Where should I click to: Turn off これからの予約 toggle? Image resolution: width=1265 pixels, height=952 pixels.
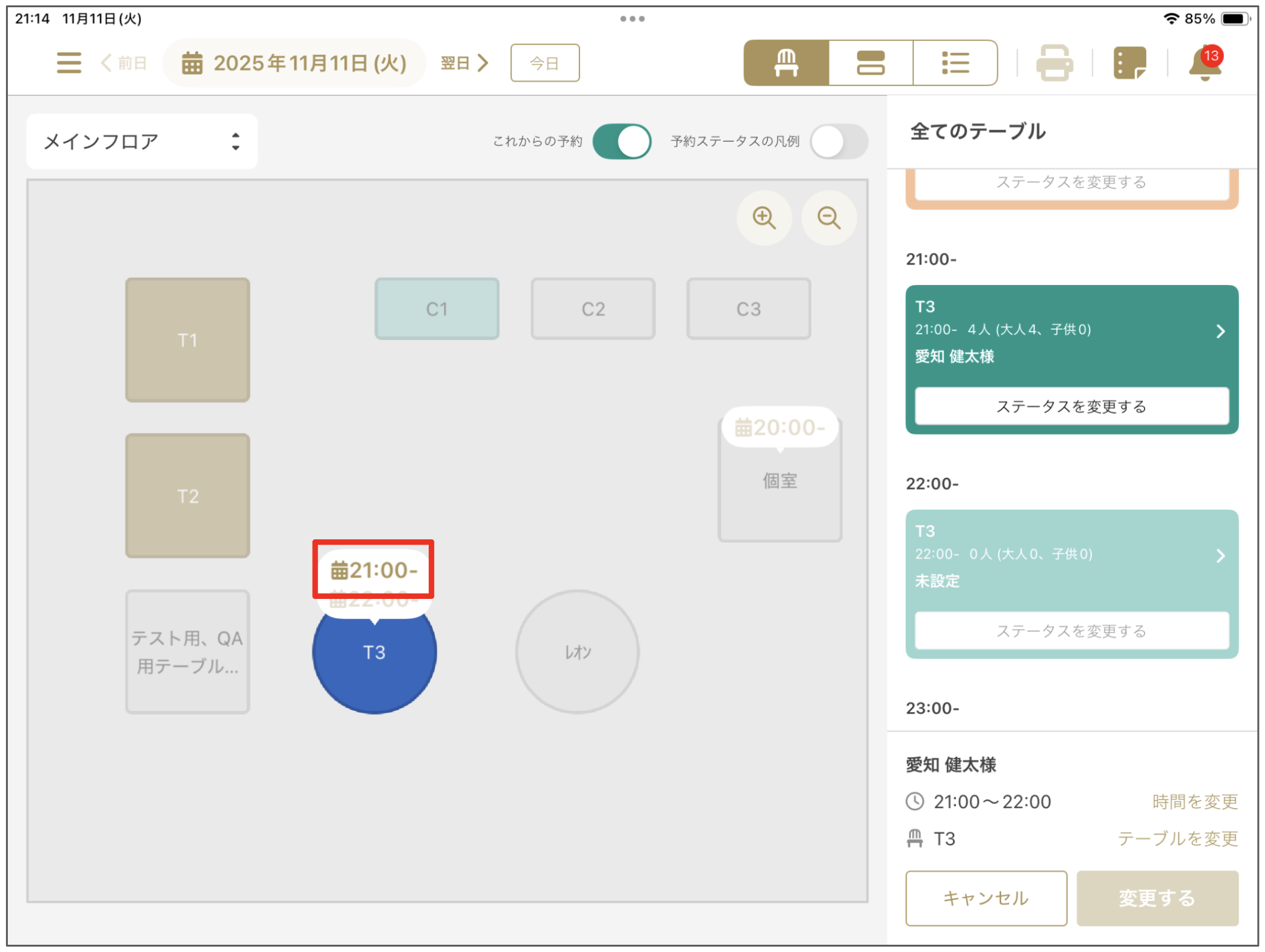point(622,142)
